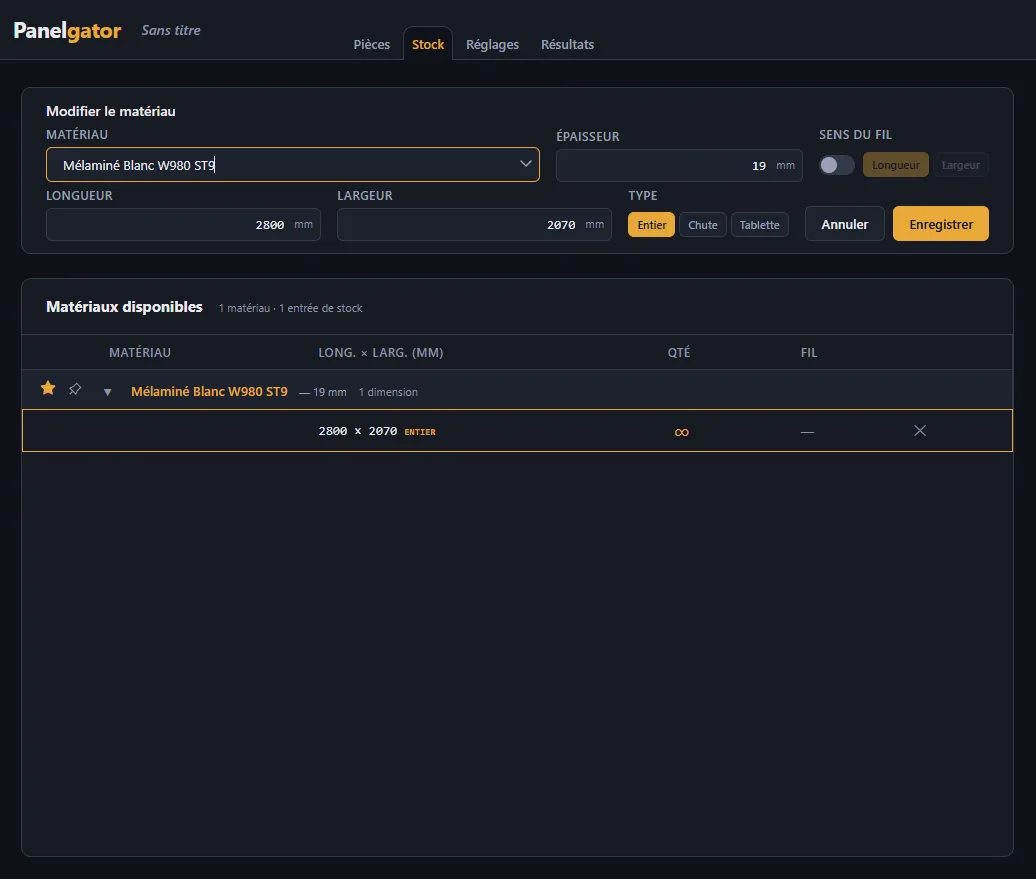Delete the 2800 × 2070 stock entry

(x=920, y=431)
